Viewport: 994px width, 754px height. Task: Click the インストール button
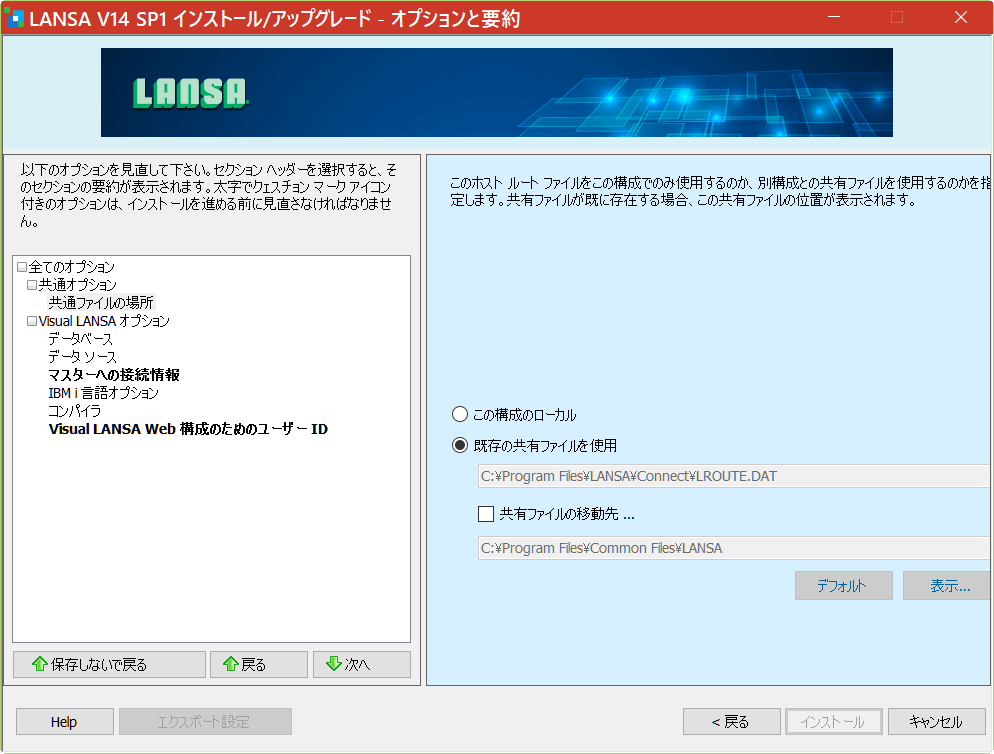pos(834,722)
